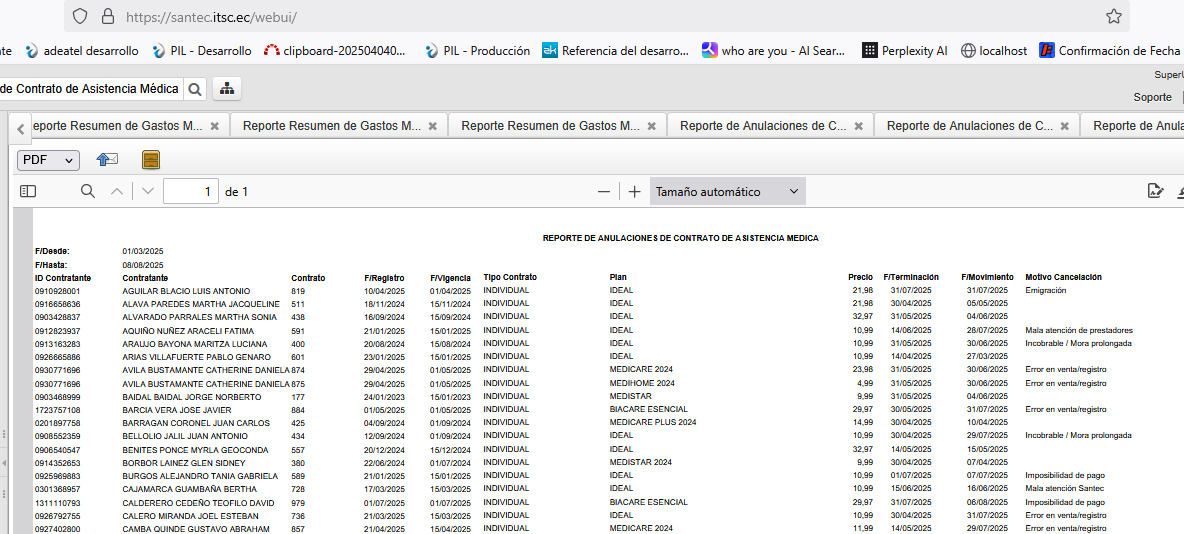Open the PDF signature drawing tool
Viewport: 1184px width, 534px height.
click(1155, 191)
